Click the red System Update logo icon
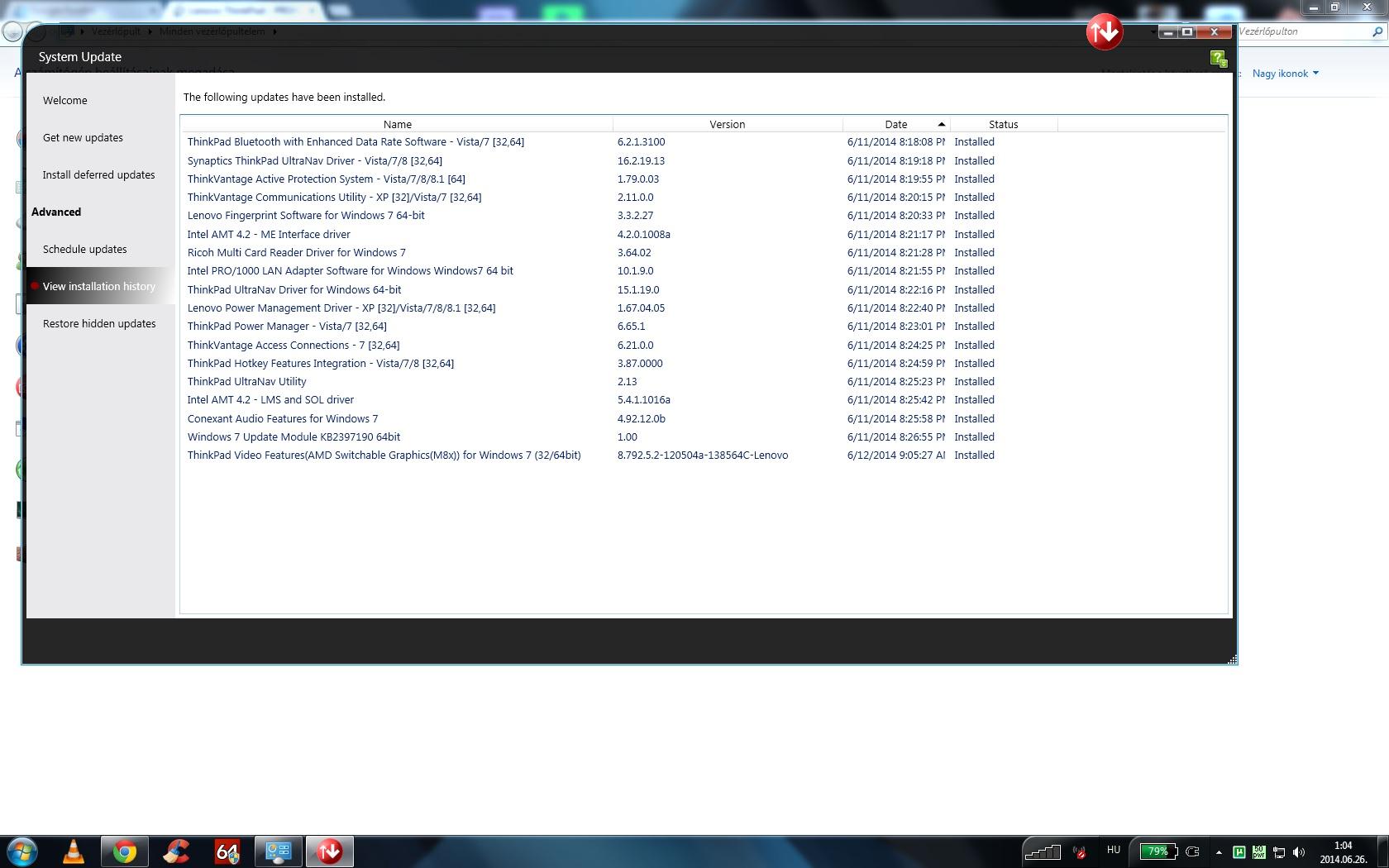This screenshot has width=1389, height=868. 1105,32
